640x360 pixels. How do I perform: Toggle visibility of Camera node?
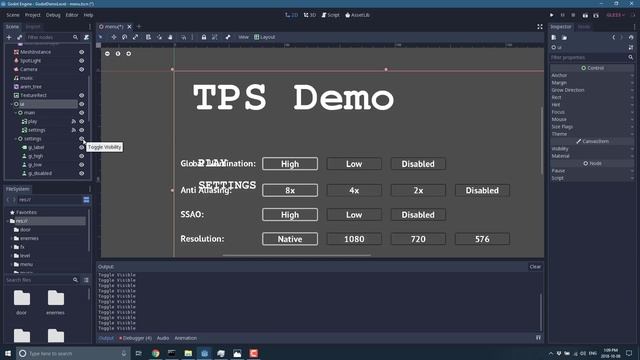(x=82, y=69)
